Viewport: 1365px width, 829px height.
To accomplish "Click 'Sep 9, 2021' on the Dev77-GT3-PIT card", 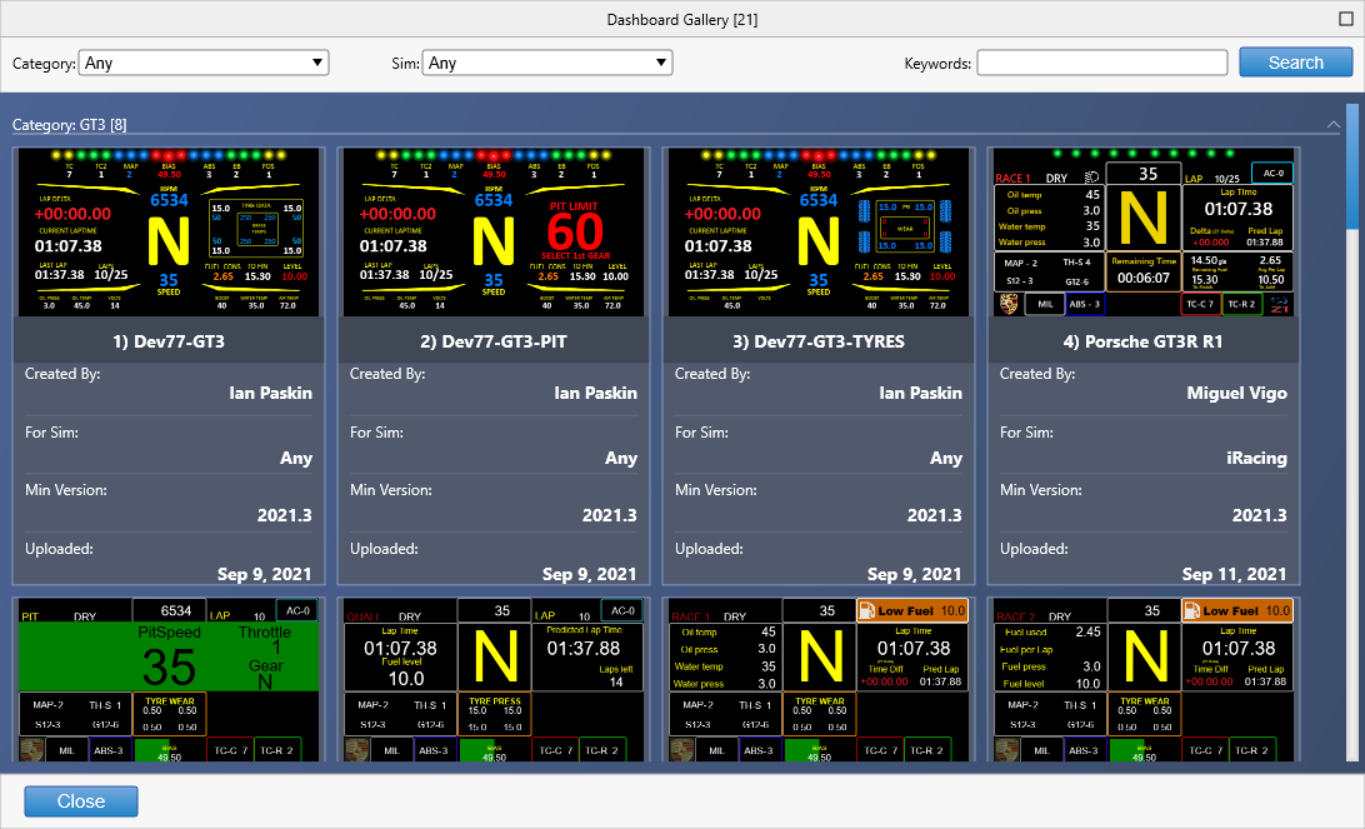I will [589, 574].
